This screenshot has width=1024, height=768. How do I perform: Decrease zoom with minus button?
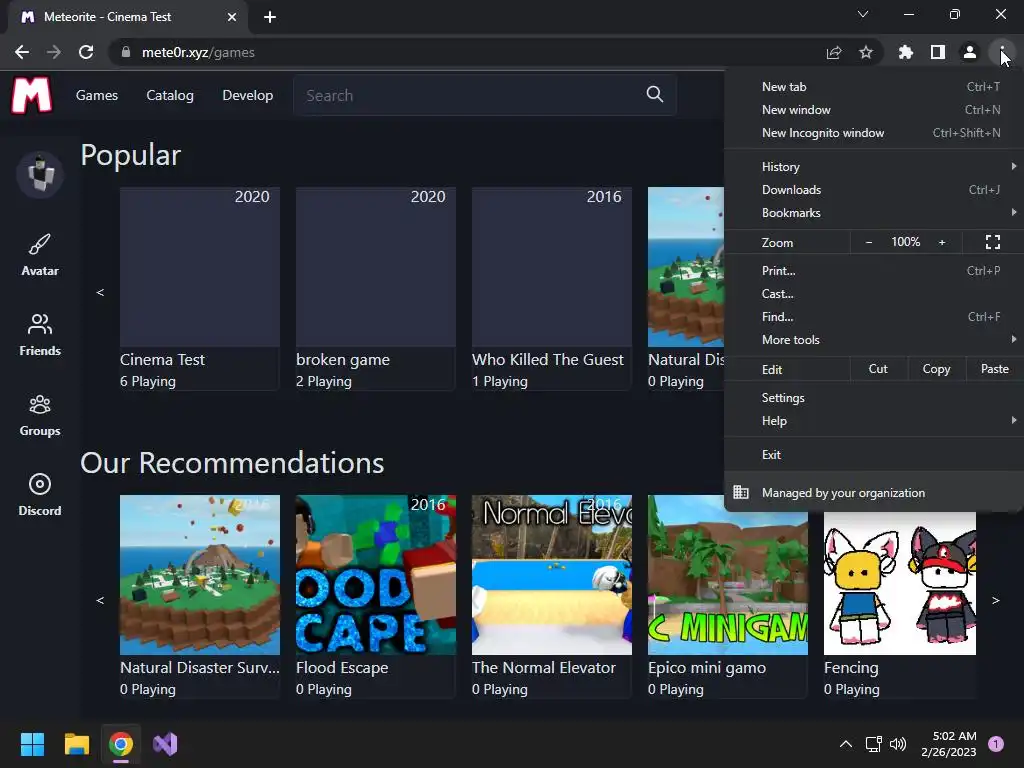click(x=869, y=242)
